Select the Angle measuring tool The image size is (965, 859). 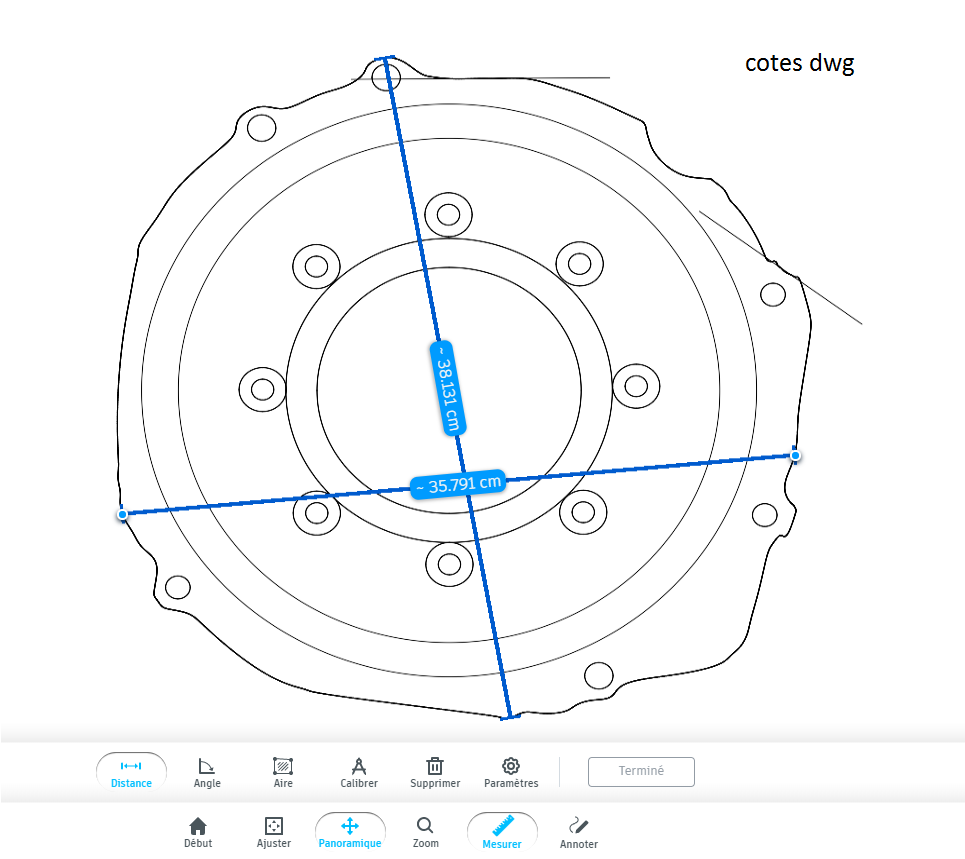(207, 773)
